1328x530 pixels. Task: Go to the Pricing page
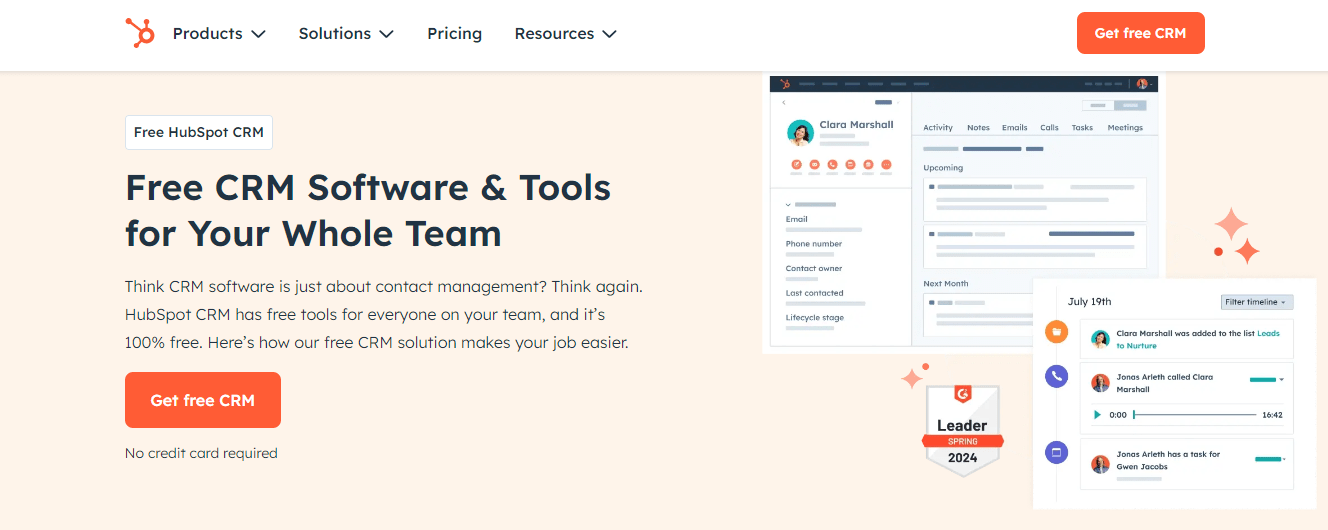point(454,33)
